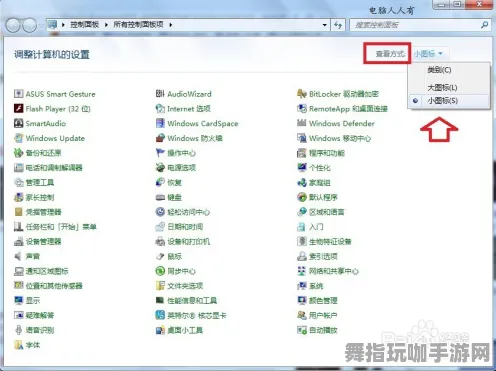Image resolution: width=496 pixels, height=371 pixels.
Task: Open the 日期和时间 link
Action: pos(185,227)
